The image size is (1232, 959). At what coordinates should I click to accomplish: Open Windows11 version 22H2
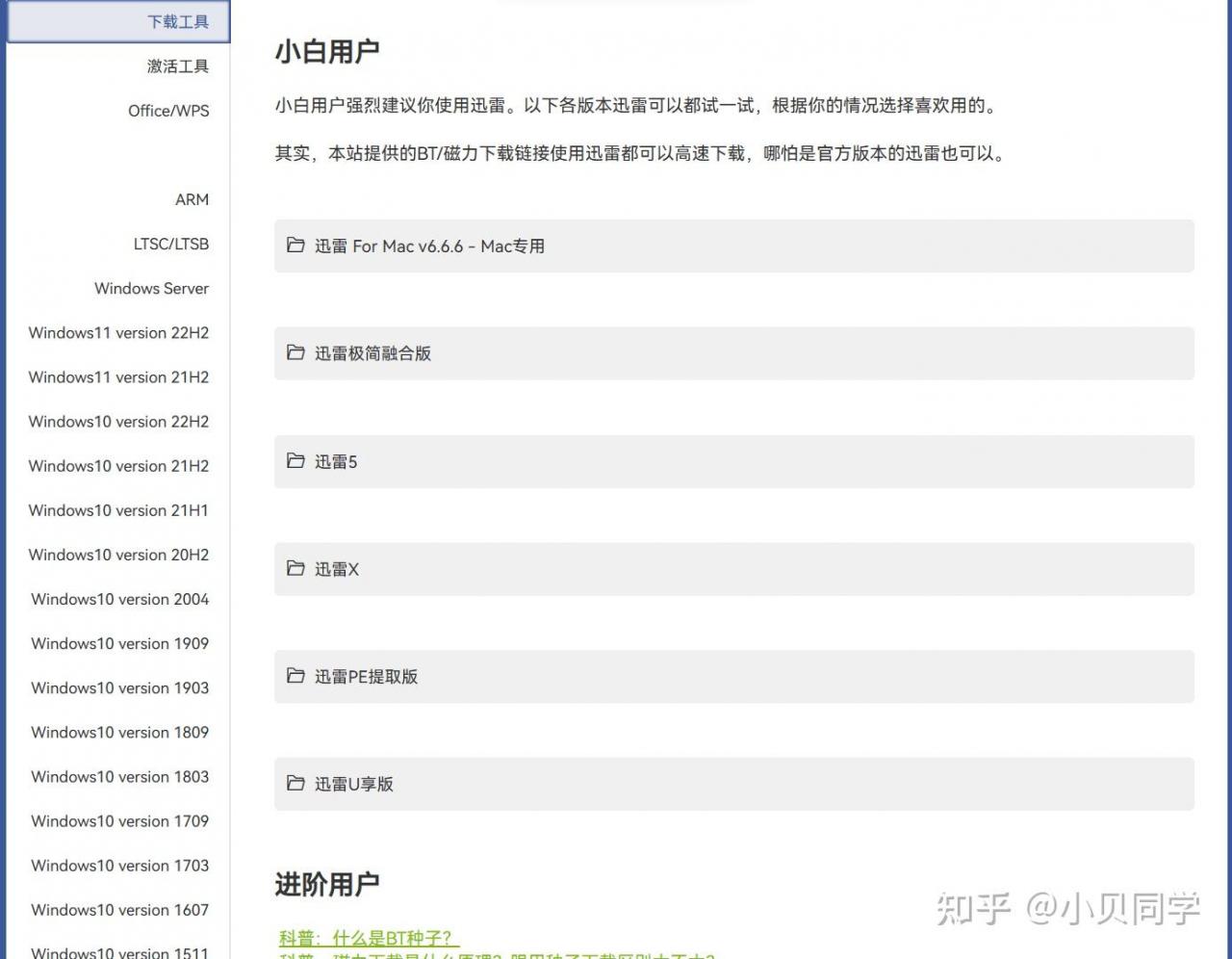click(x=118, y=332)
